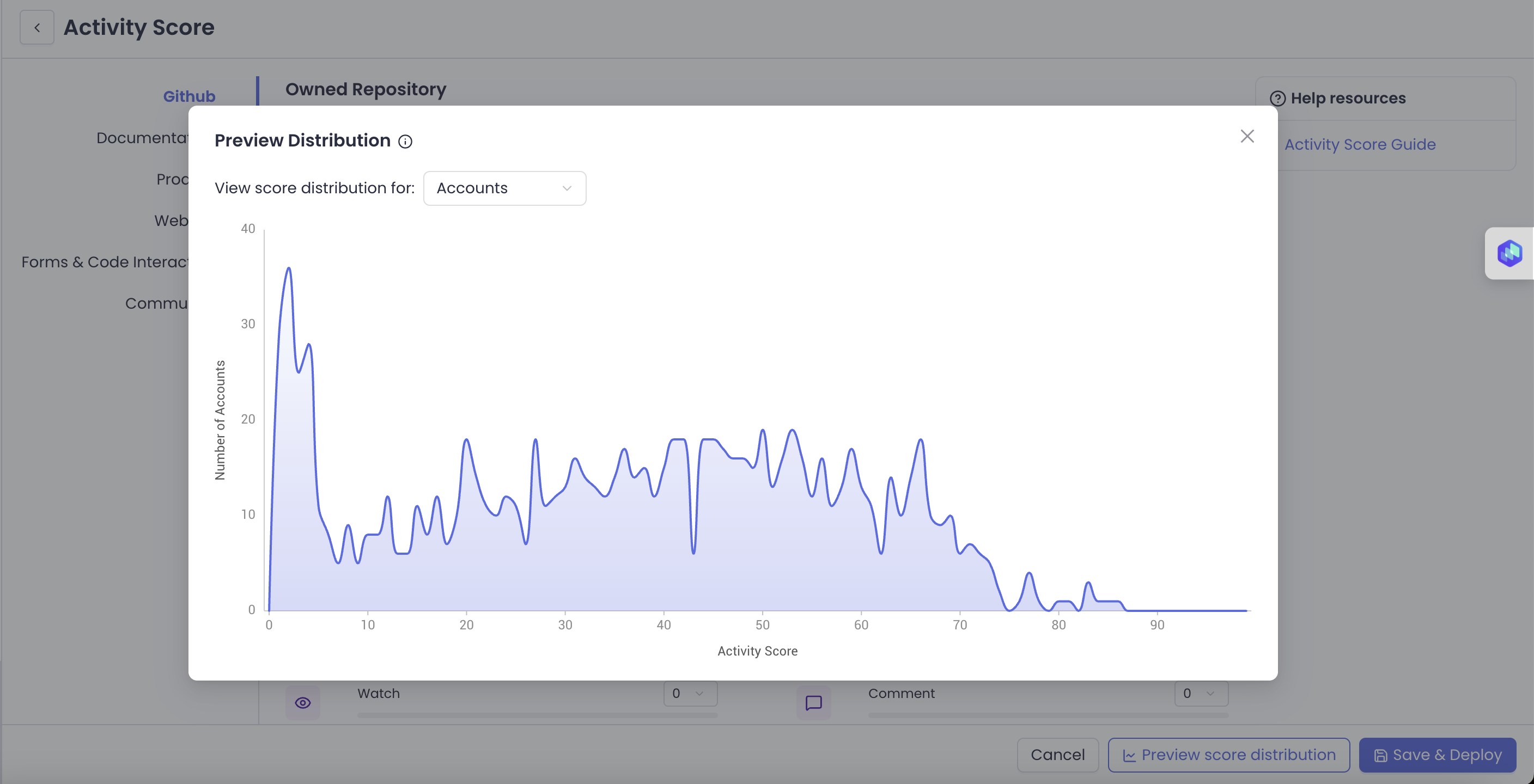Expand the Comment score value dropdown
The height and width of the screenshot is (784, 1534).
(x=1201, y=694)
